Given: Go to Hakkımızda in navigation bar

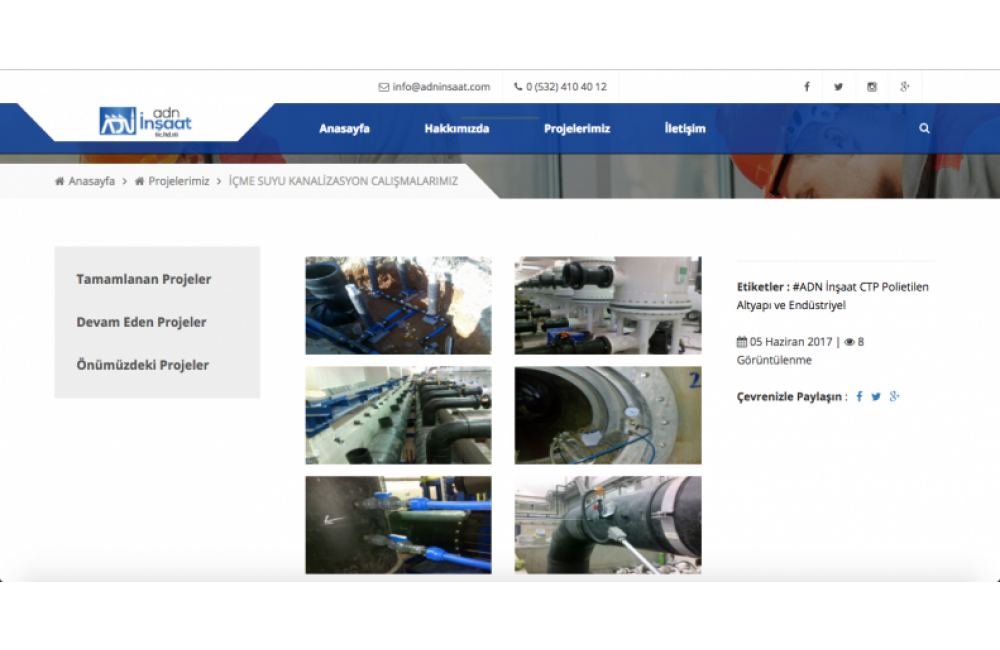Looking at the screenshot, I should click(456, 129).
